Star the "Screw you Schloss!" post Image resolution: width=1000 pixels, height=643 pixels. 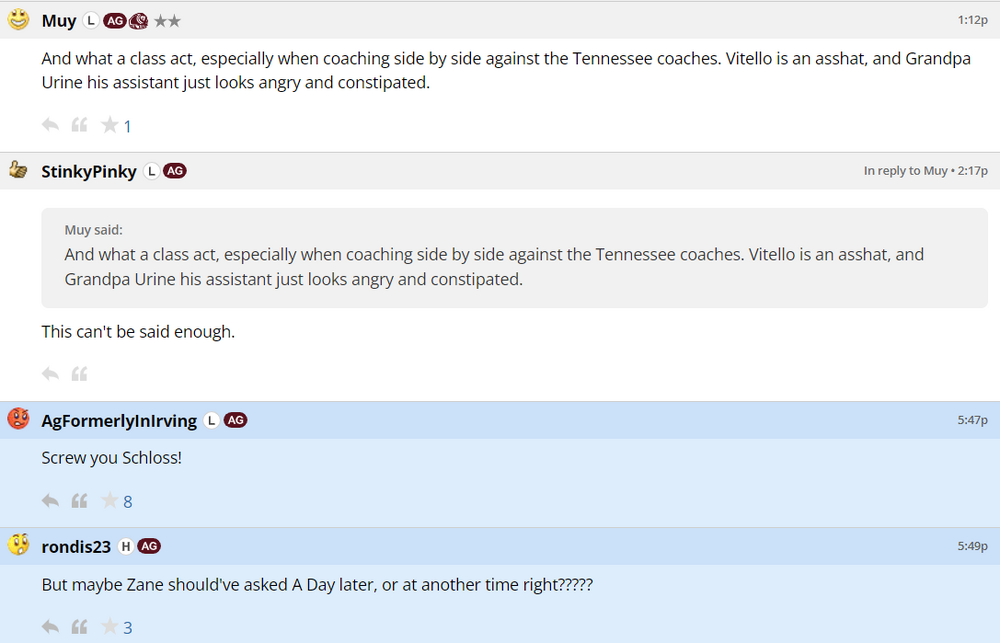pos(109,501)
